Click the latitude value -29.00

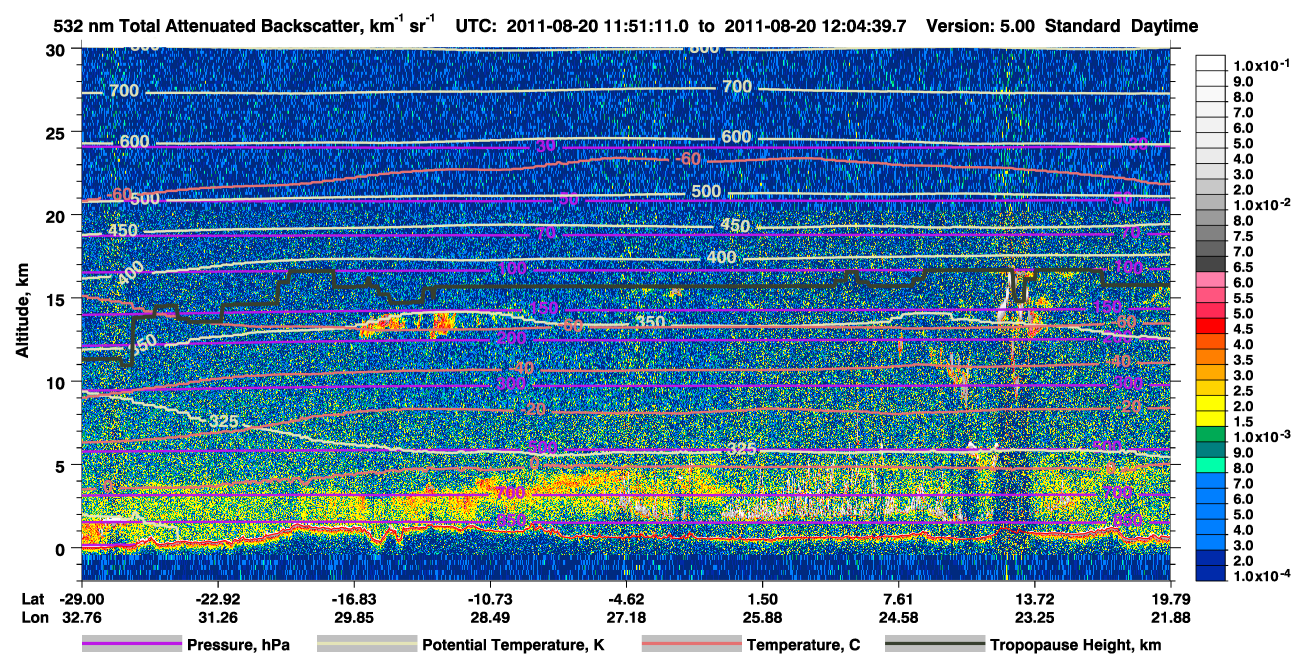[x=82, y=598]
